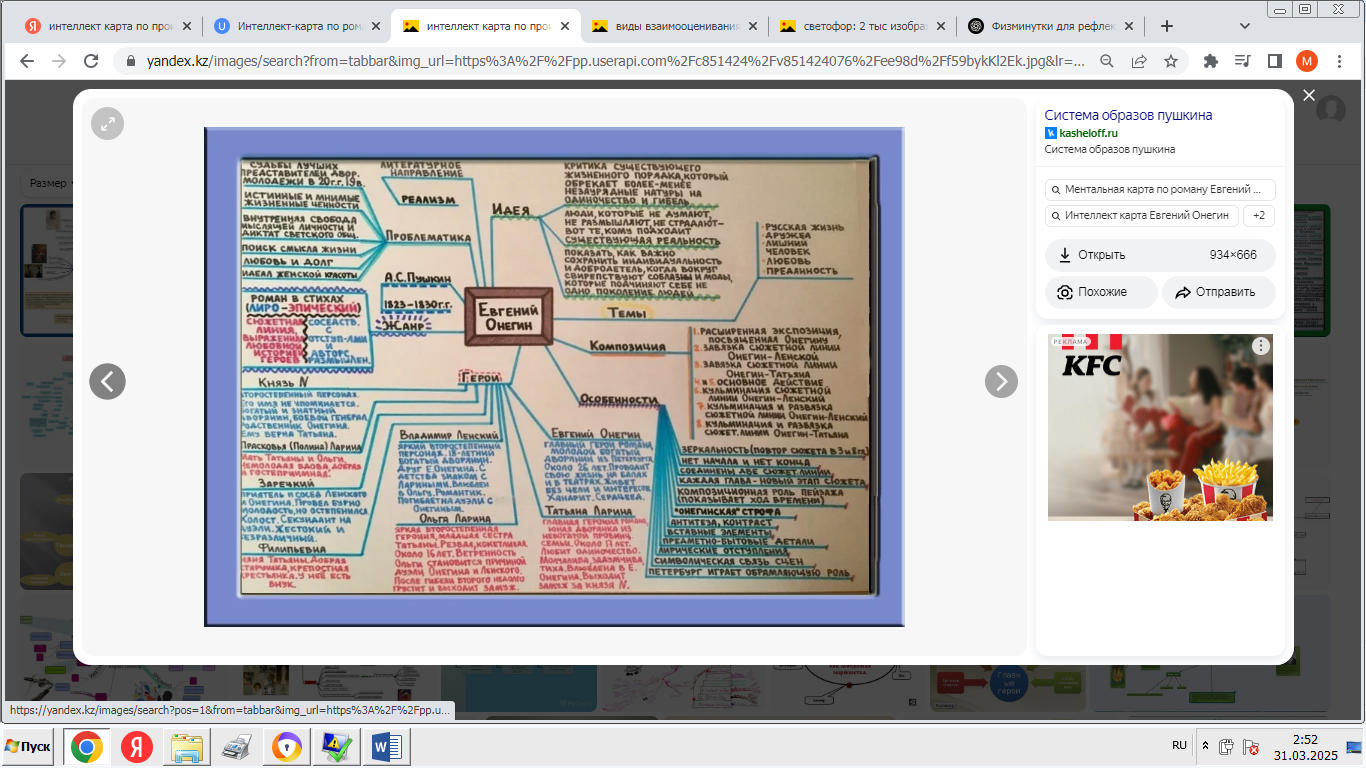The image size is (1366, 768).
Task: Click the Share page icon in address bar
Action: coord(1139,61)
